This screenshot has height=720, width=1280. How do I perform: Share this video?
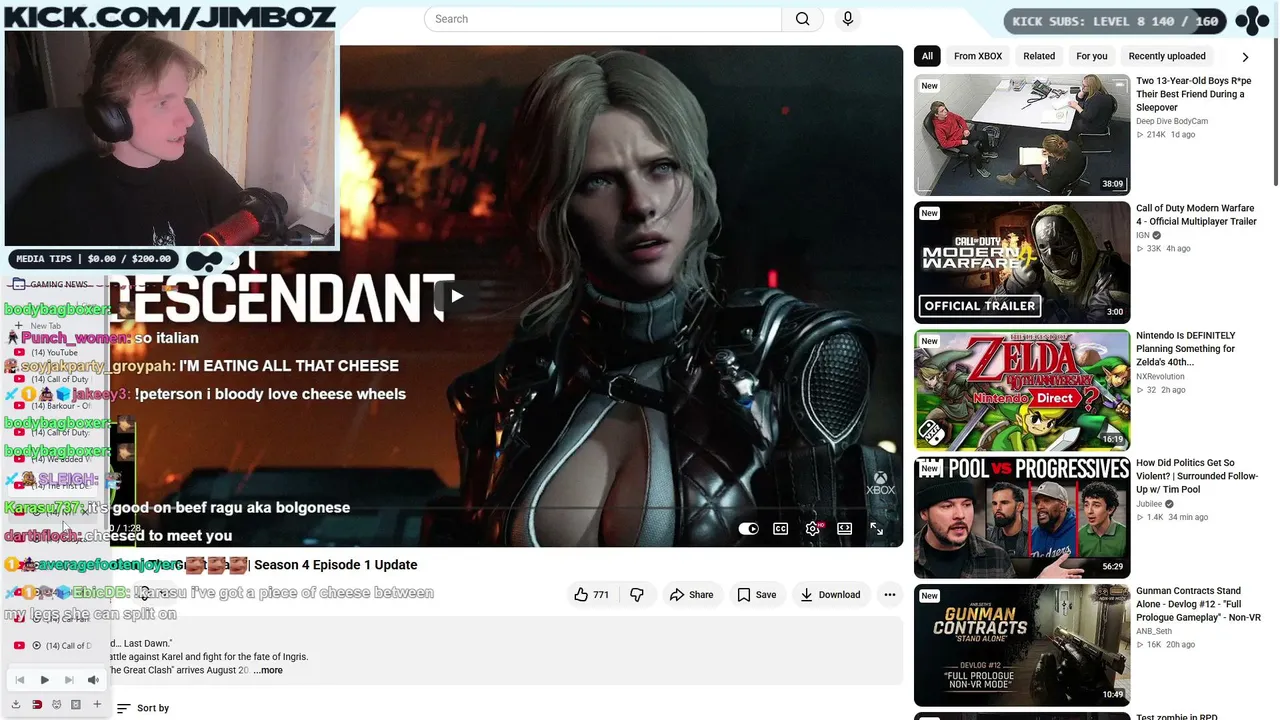pos(691,595)
